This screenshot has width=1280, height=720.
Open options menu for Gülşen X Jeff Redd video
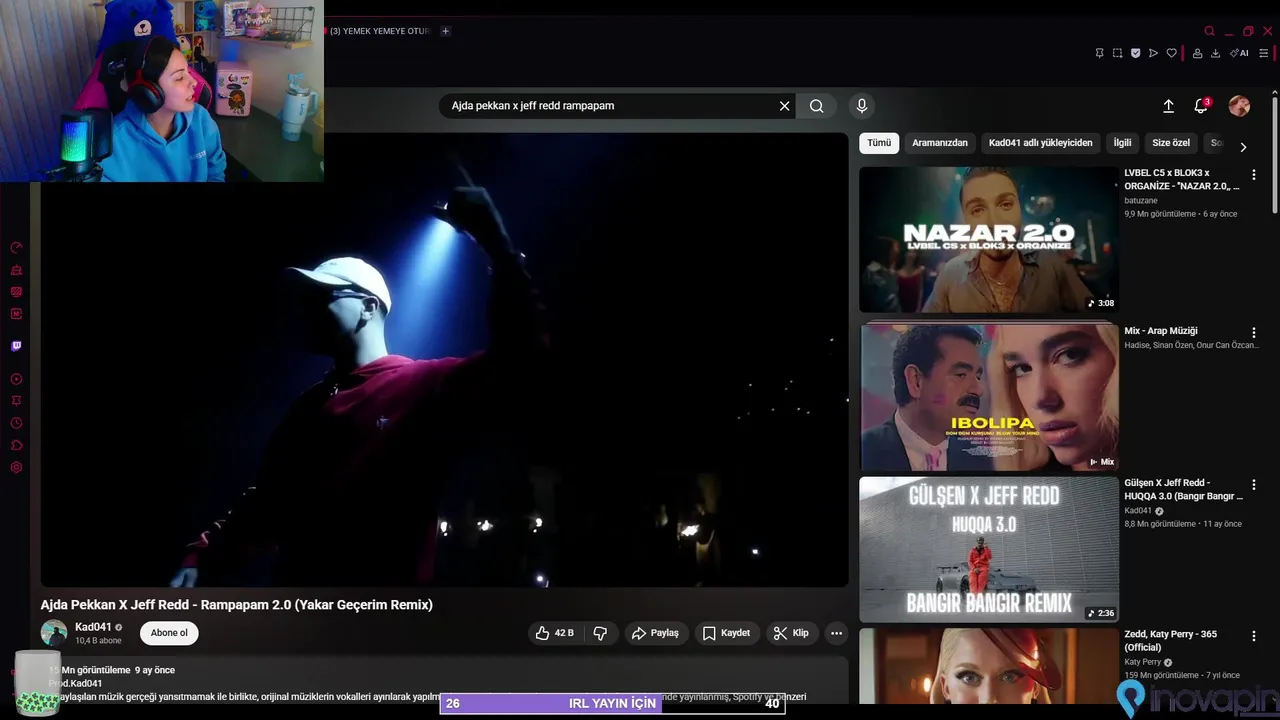1253,484
